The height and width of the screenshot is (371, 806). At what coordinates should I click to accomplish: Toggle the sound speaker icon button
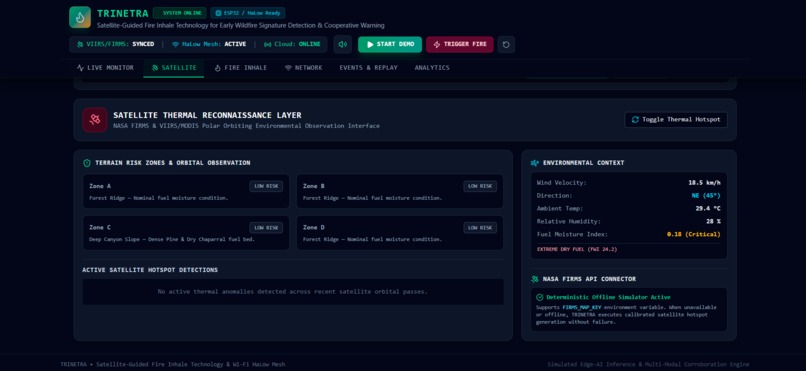click(x=342, y=44)
